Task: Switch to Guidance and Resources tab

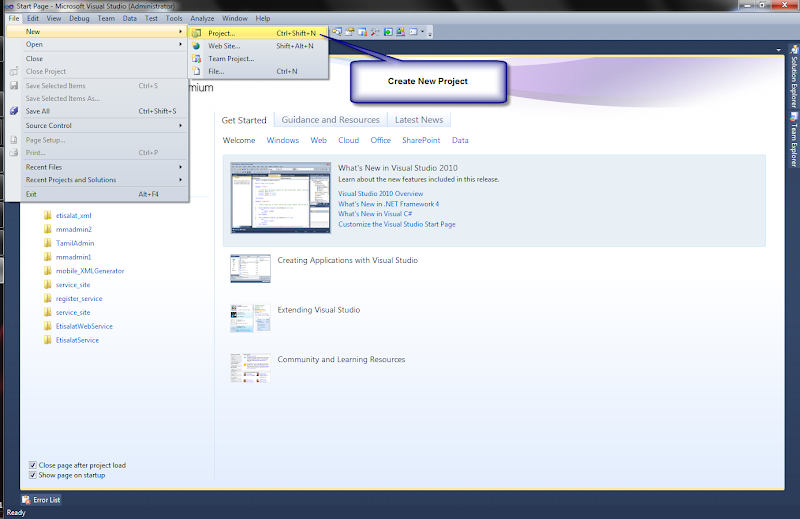Action: [x=331, y=120]
